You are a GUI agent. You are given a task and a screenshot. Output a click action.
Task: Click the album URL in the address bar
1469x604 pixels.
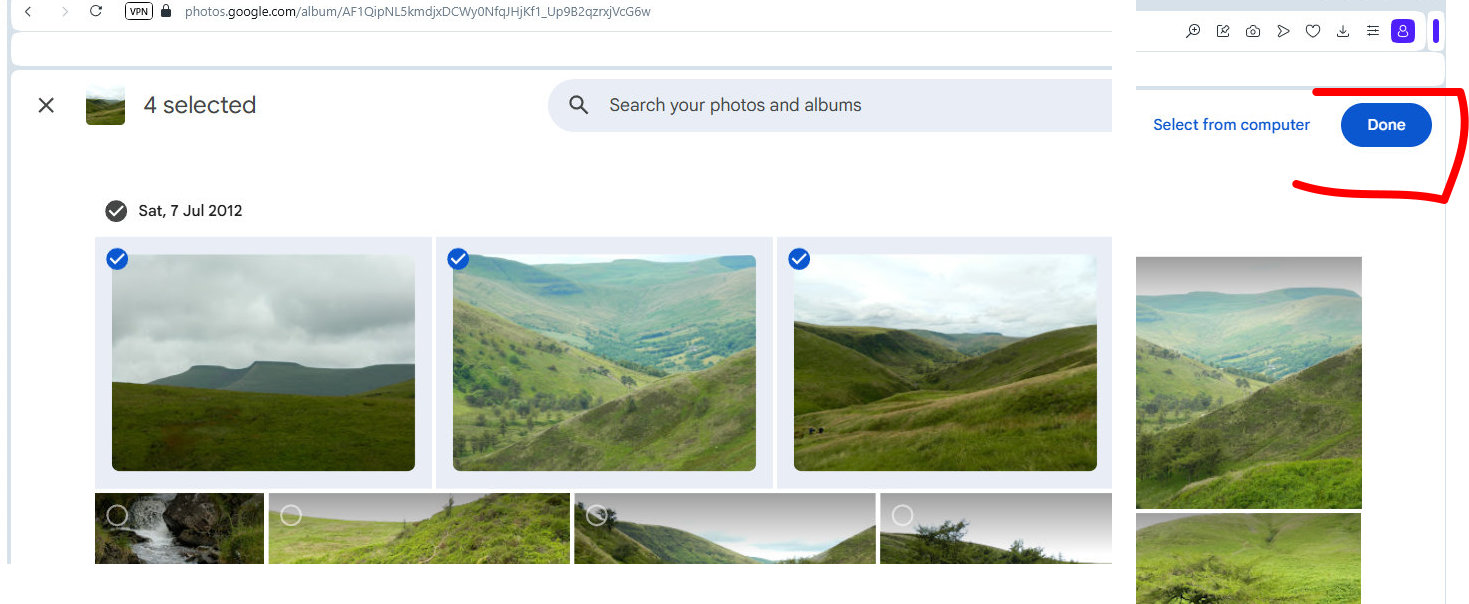click(418, 11)
